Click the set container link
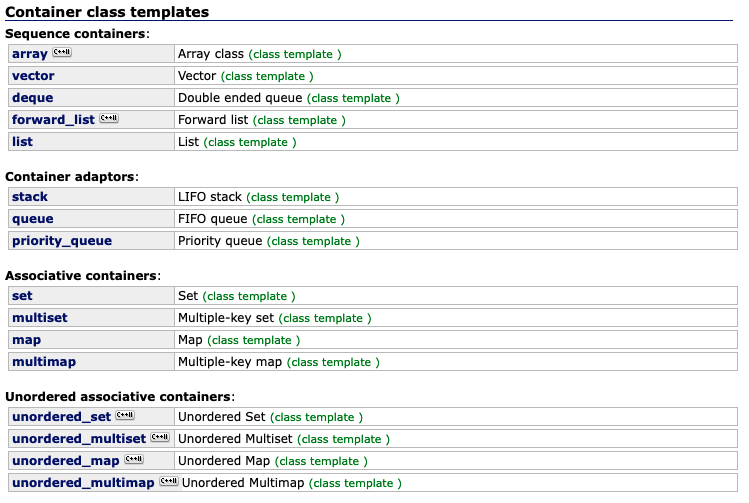 [22, 296]
